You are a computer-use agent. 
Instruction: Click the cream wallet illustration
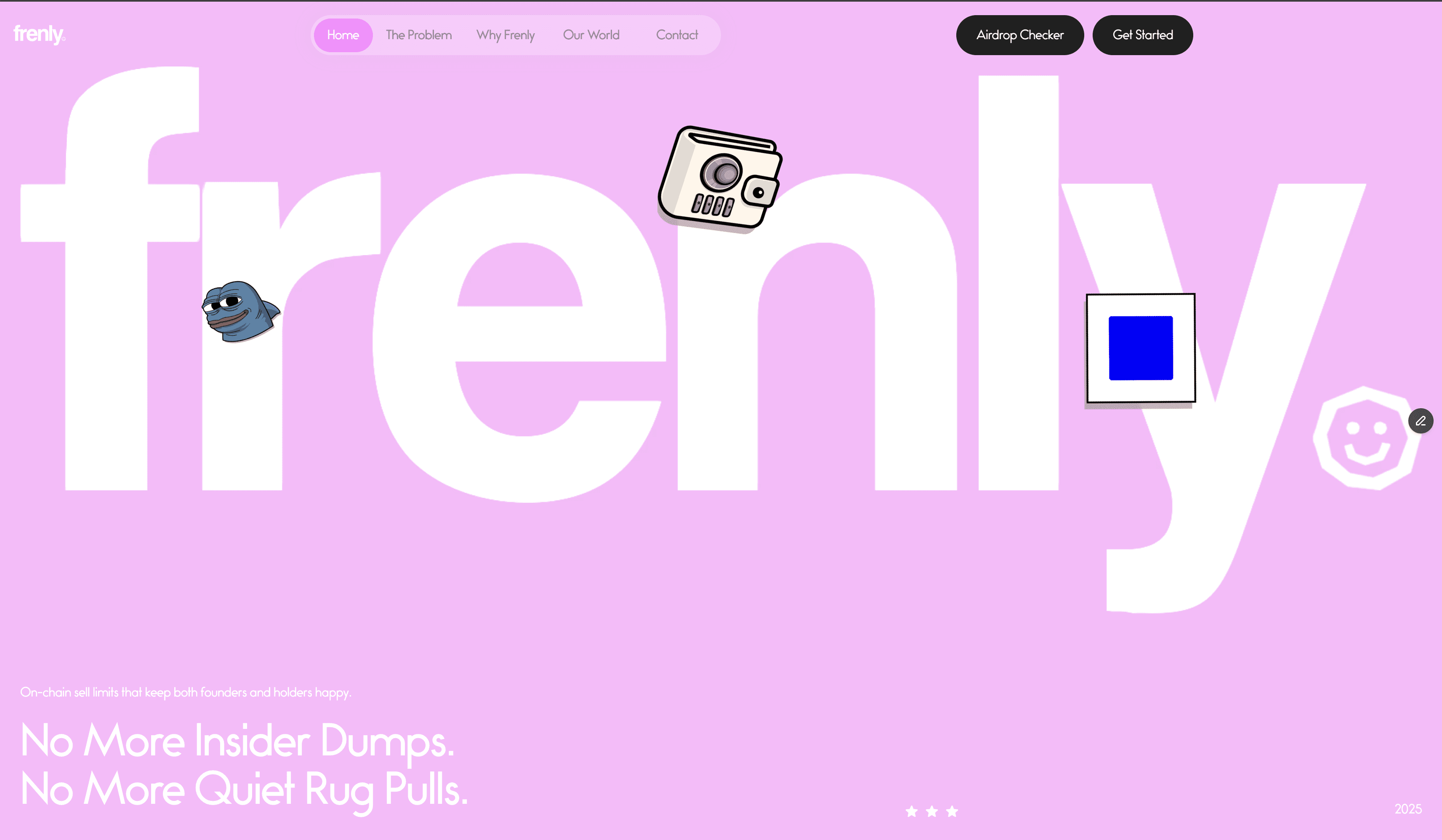coord(720,179)
